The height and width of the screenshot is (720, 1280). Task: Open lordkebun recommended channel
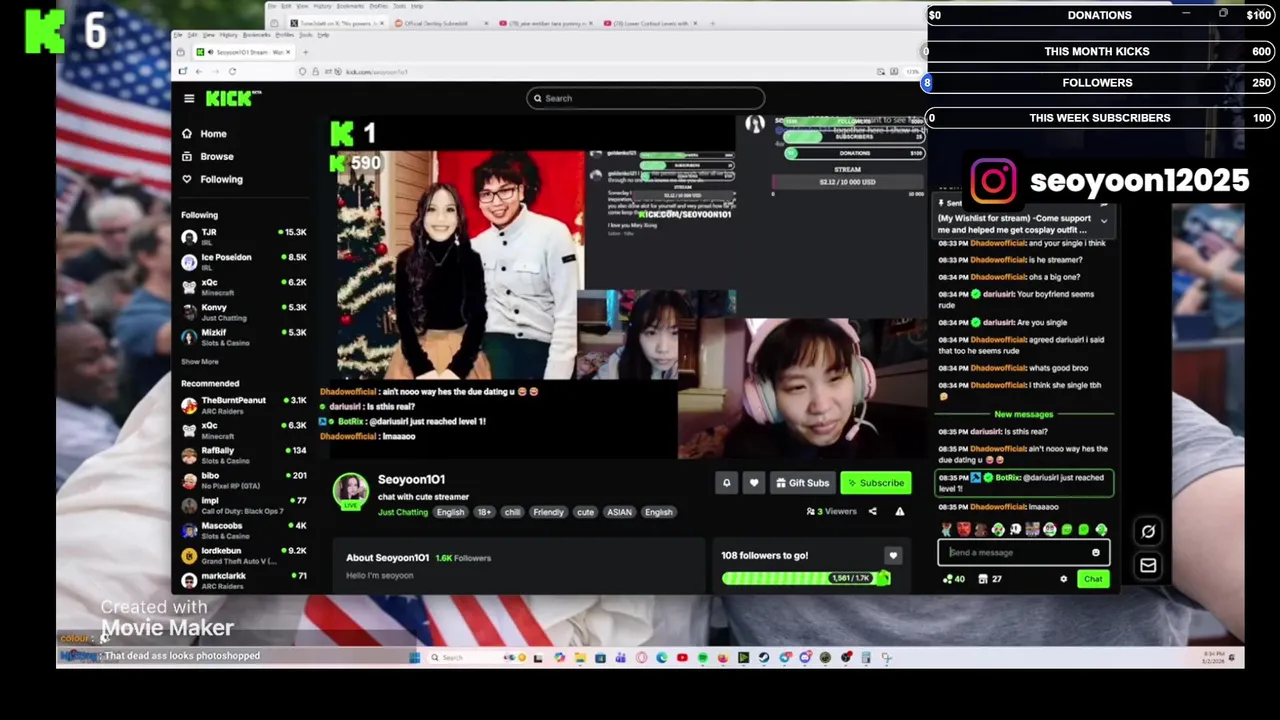tap(244, 554)
